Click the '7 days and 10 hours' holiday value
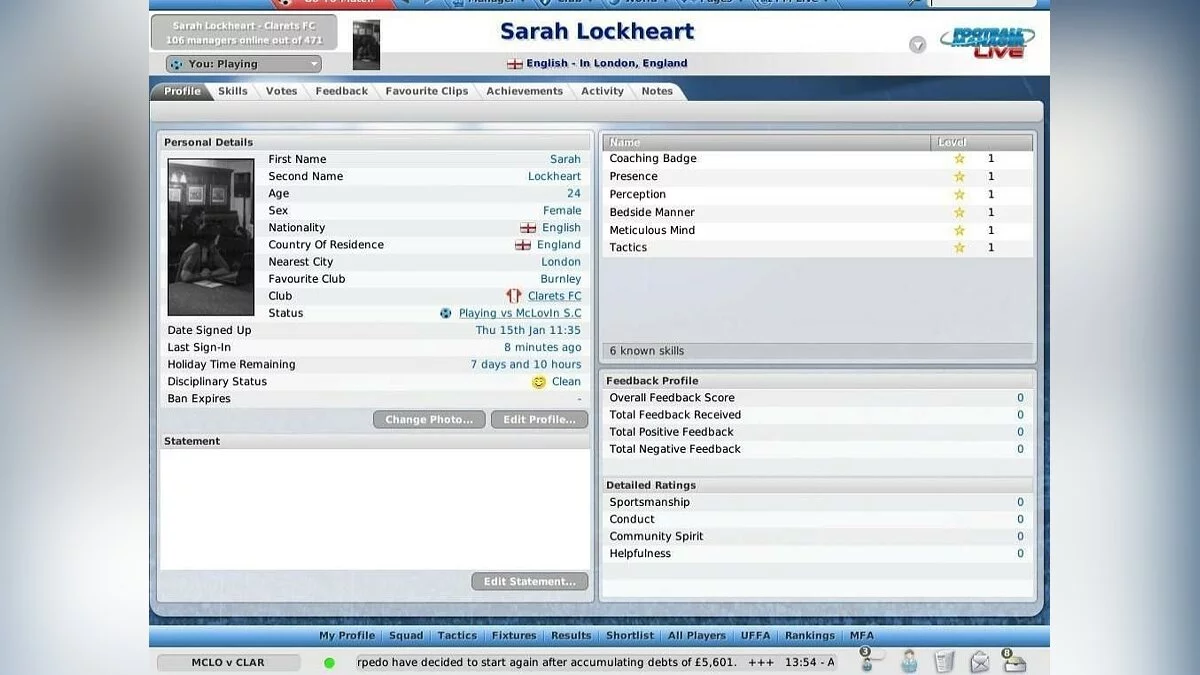The image size is (1200, 675). pyautogui.click(x=526, y=365)
